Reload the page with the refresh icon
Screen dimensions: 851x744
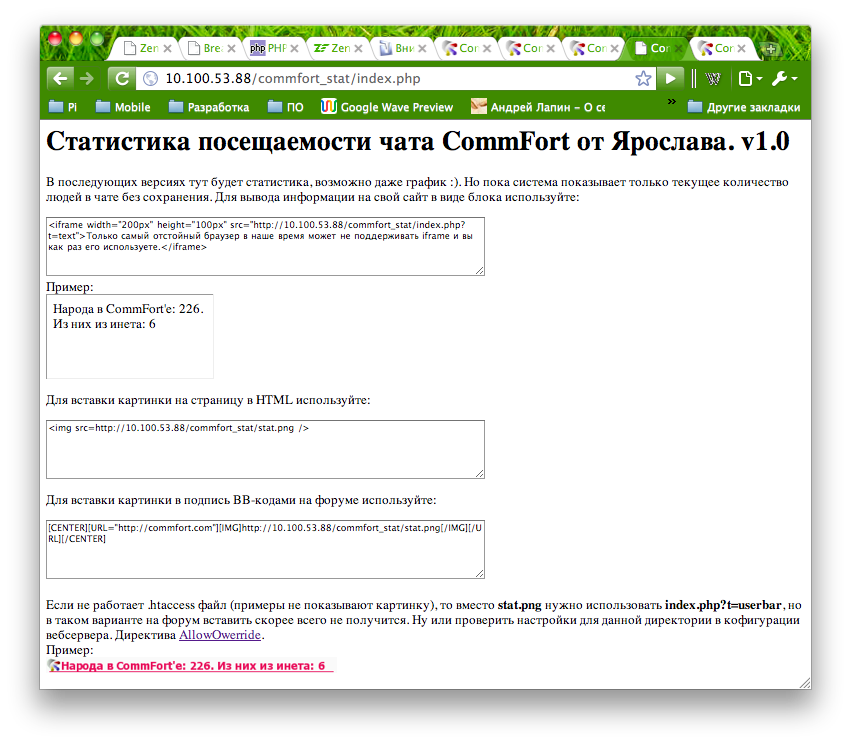click(121, 78)
